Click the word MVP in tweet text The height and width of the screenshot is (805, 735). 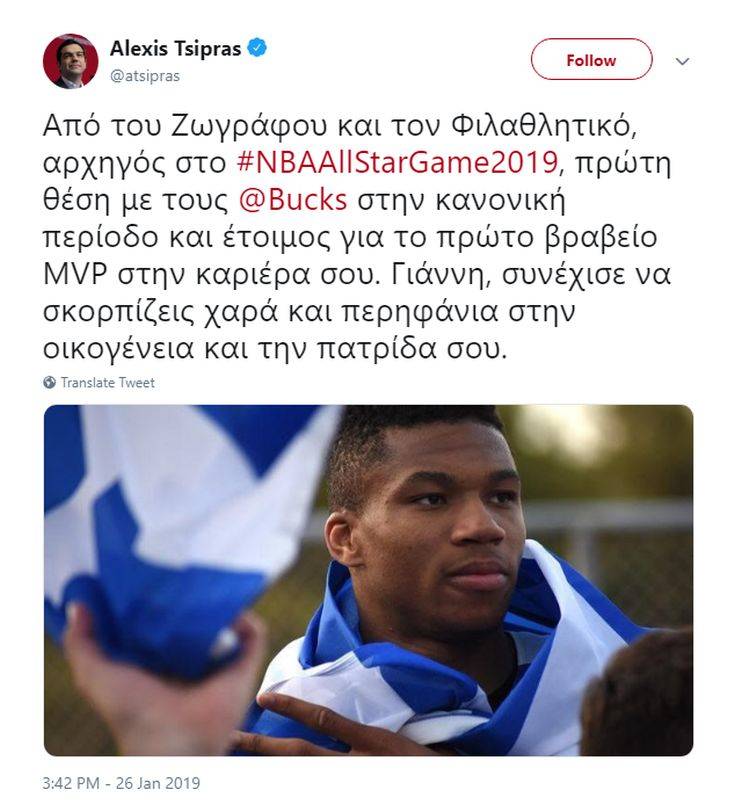tap(75, 275)
